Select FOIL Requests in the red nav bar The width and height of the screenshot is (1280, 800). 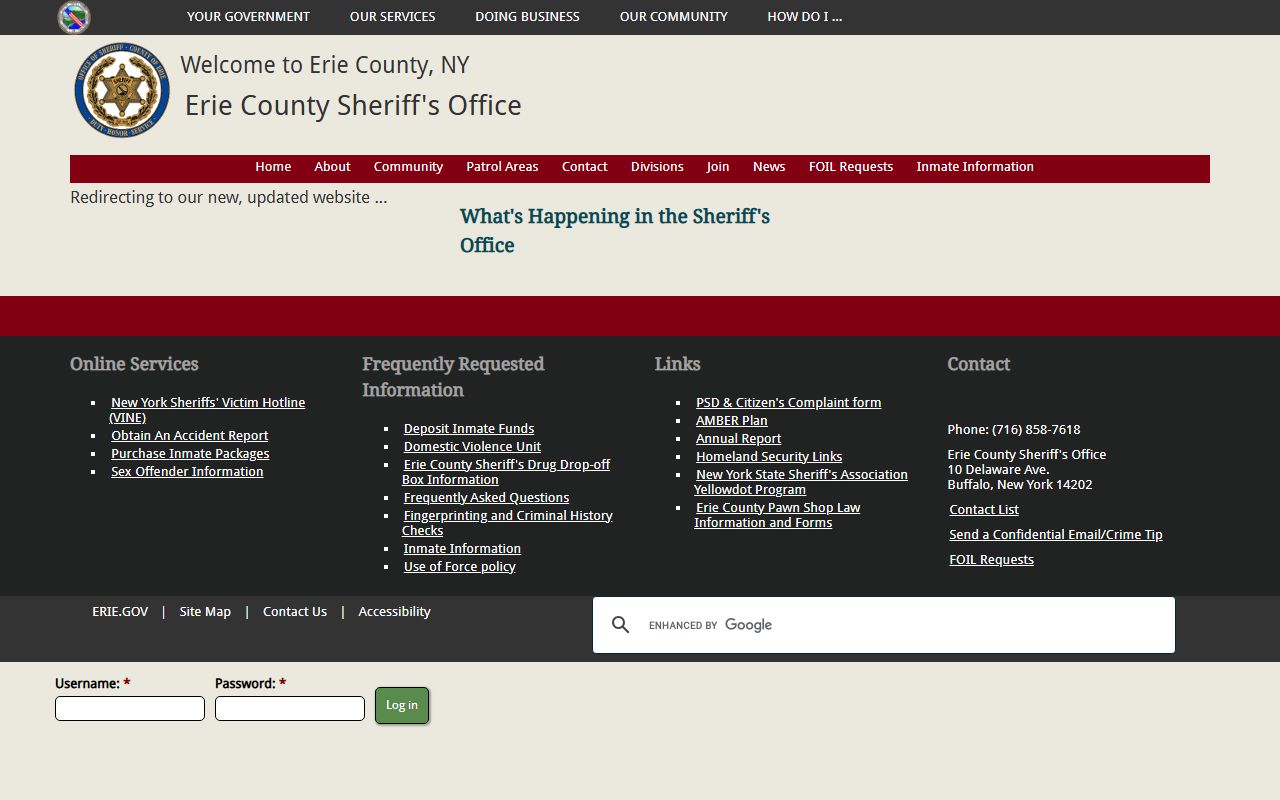(851, 167)
